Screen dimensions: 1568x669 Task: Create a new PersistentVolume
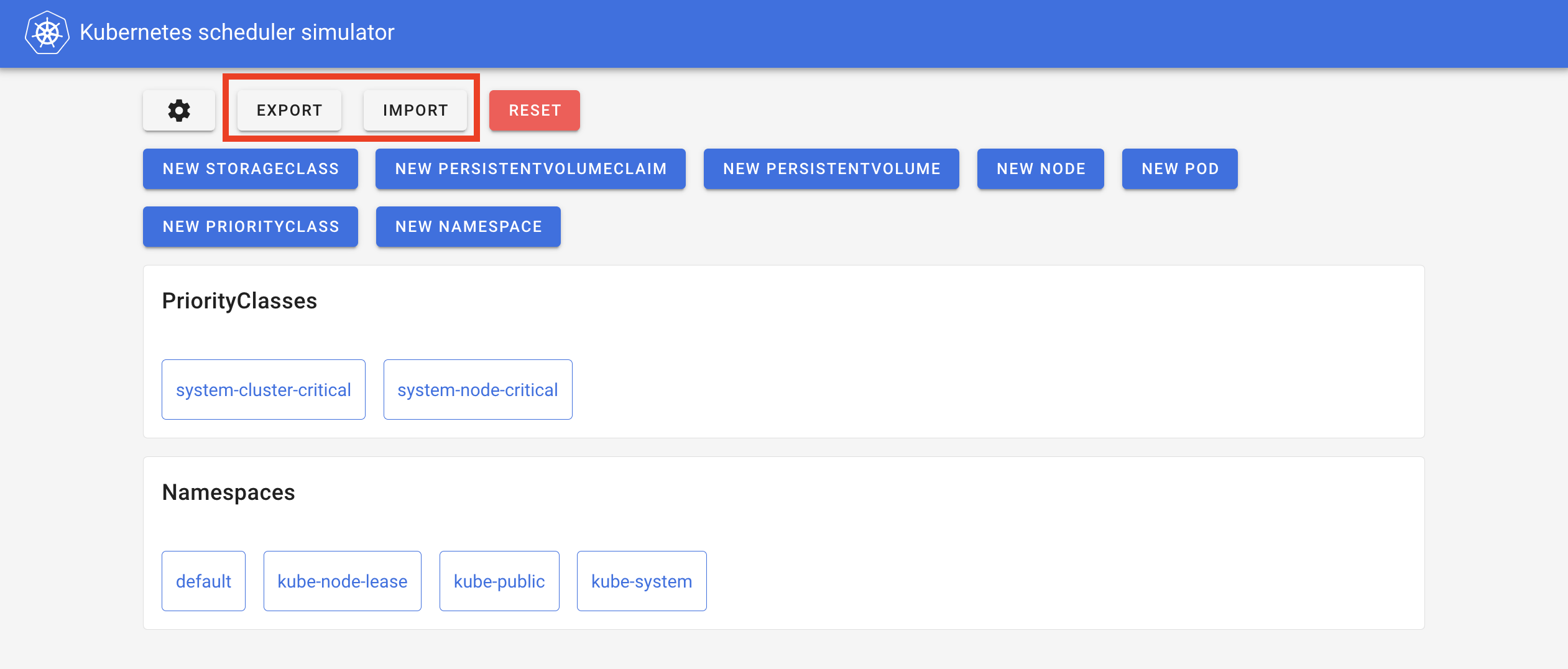coord(831,168)
